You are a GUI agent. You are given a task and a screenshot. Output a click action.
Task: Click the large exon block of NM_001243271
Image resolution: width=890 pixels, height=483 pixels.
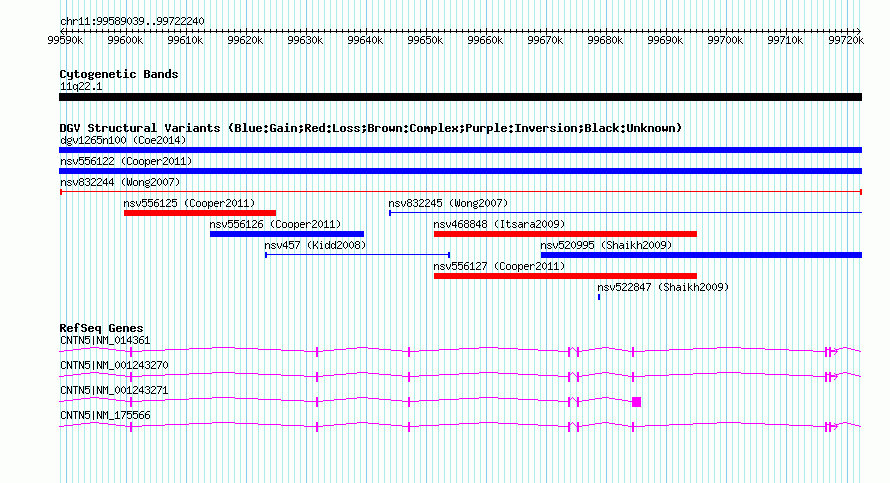(636, 402)
